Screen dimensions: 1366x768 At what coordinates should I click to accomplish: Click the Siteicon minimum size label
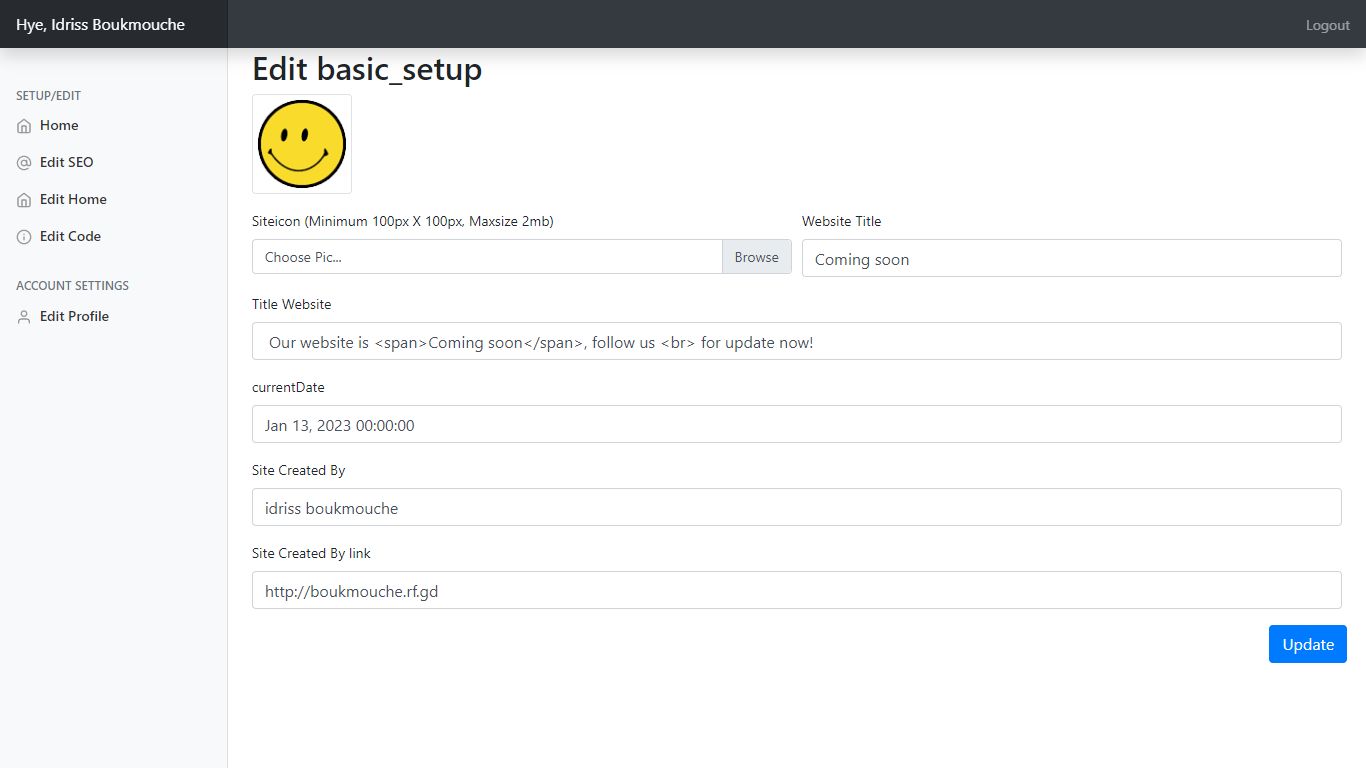403,221
